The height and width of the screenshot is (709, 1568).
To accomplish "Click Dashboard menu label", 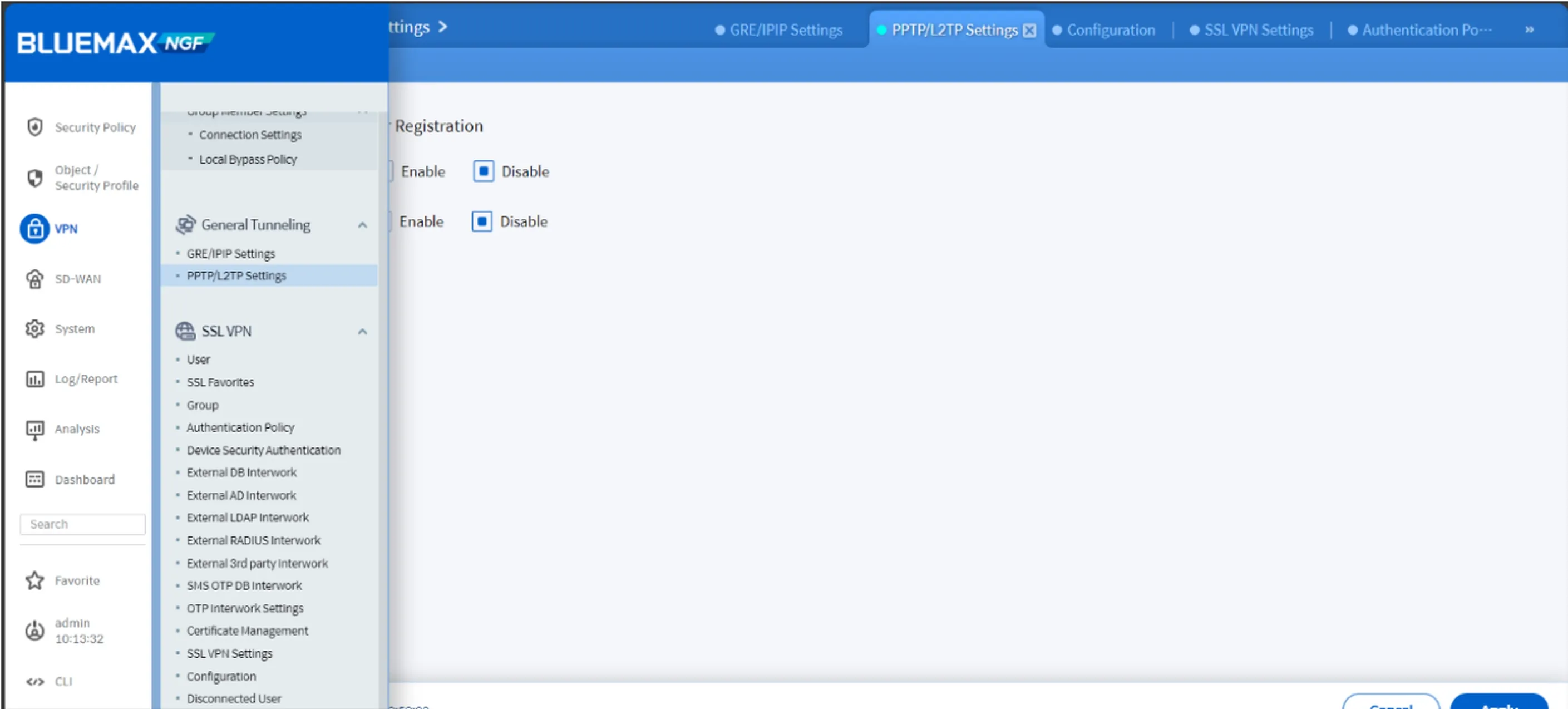I will point(85,480).
